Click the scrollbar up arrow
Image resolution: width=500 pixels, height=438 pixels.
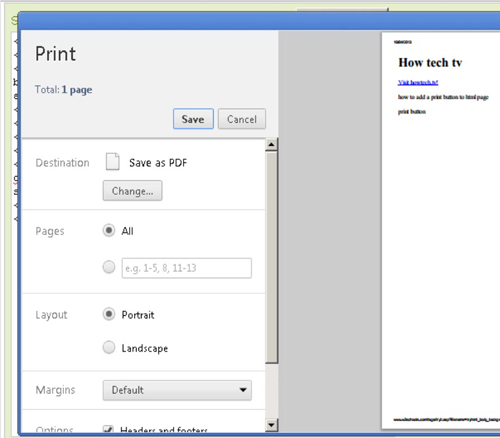271,144
